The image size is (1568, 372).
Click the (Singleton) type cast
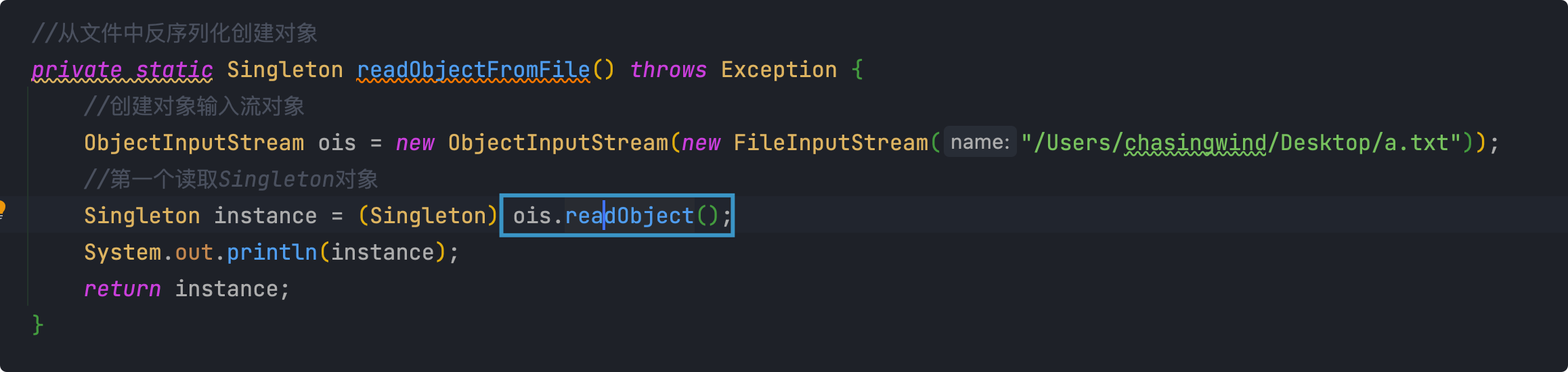428,216
